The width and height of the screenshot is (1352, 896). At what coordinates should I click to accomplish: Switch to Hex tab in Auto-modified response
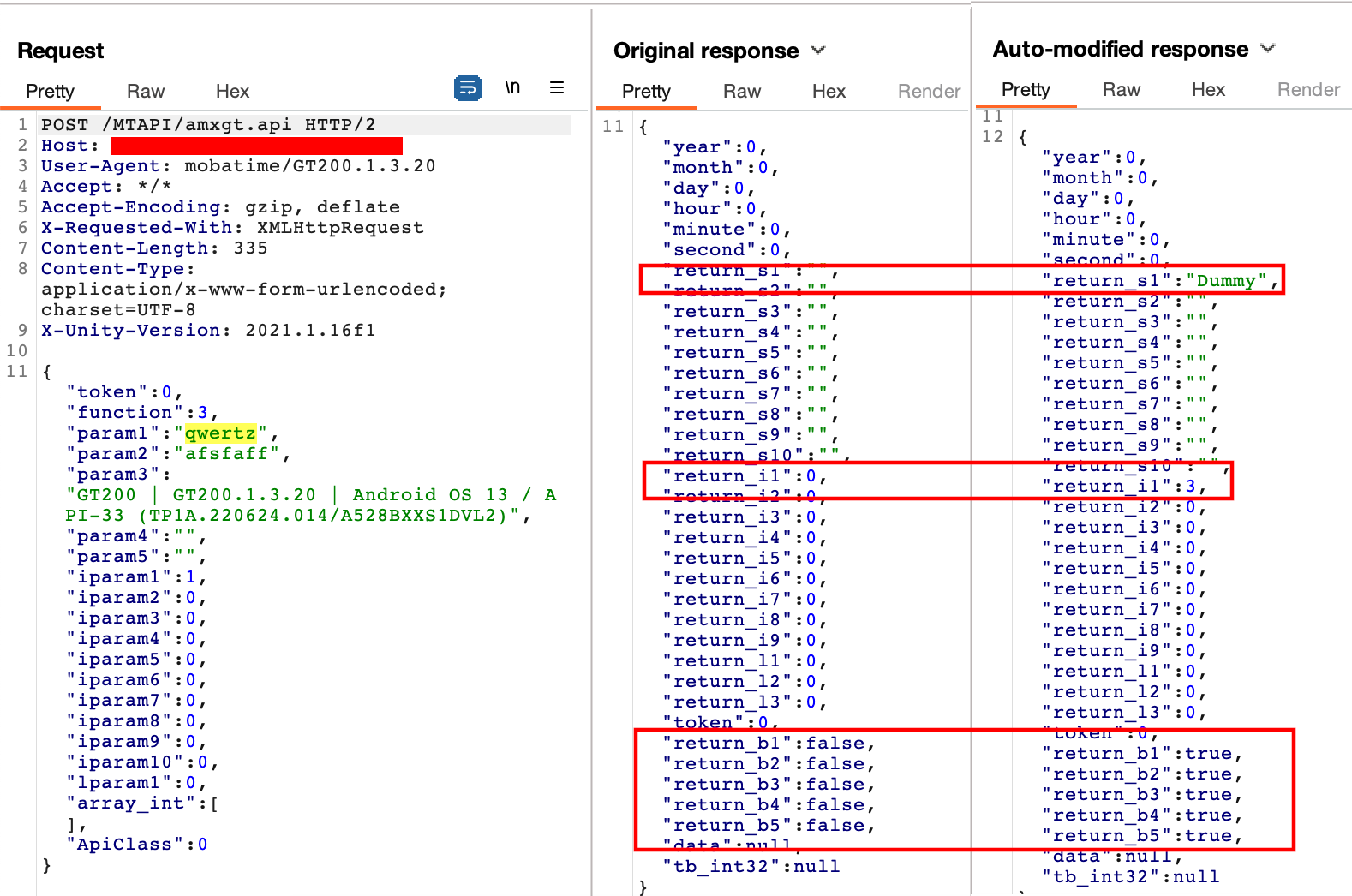click(x=1208, y=89)
